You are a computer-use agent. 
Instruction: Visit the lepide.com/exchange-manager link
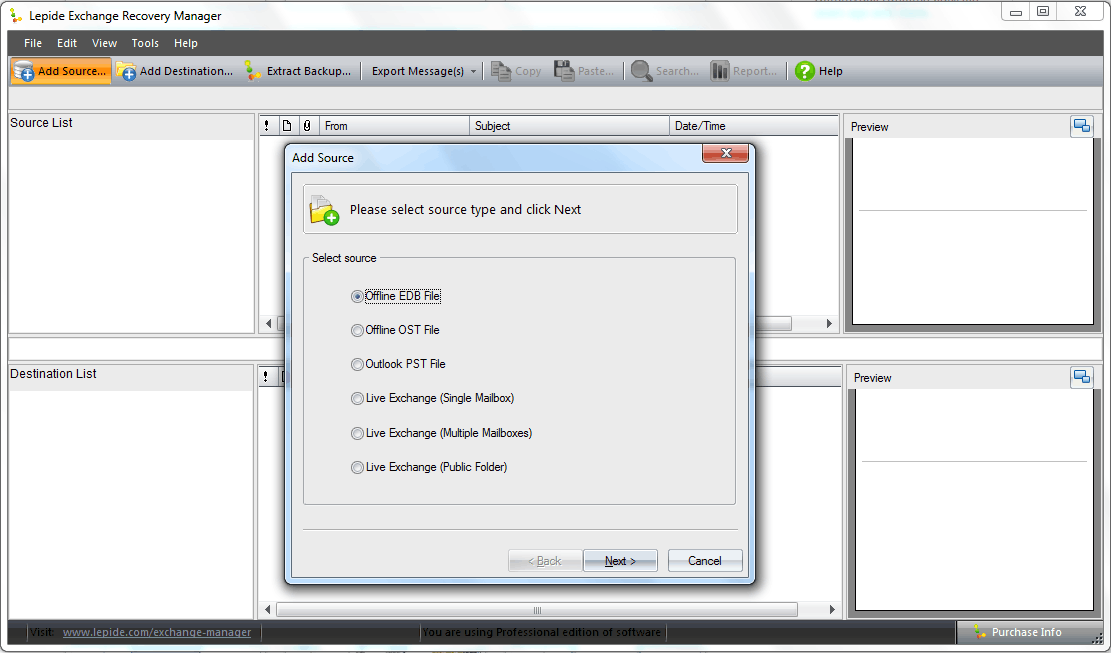point(156,632)
